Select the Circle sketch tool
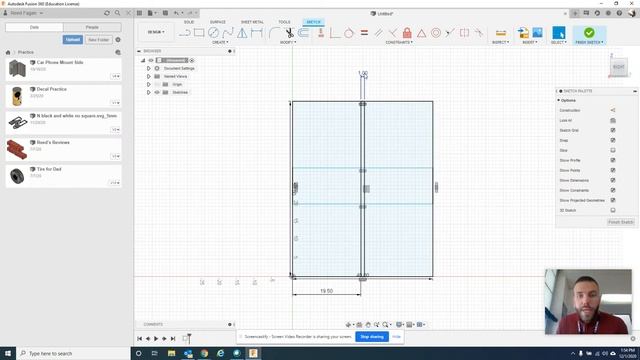The height and width of the screenshot is (360, 640). pyautogui.click(x=213, y=33)
